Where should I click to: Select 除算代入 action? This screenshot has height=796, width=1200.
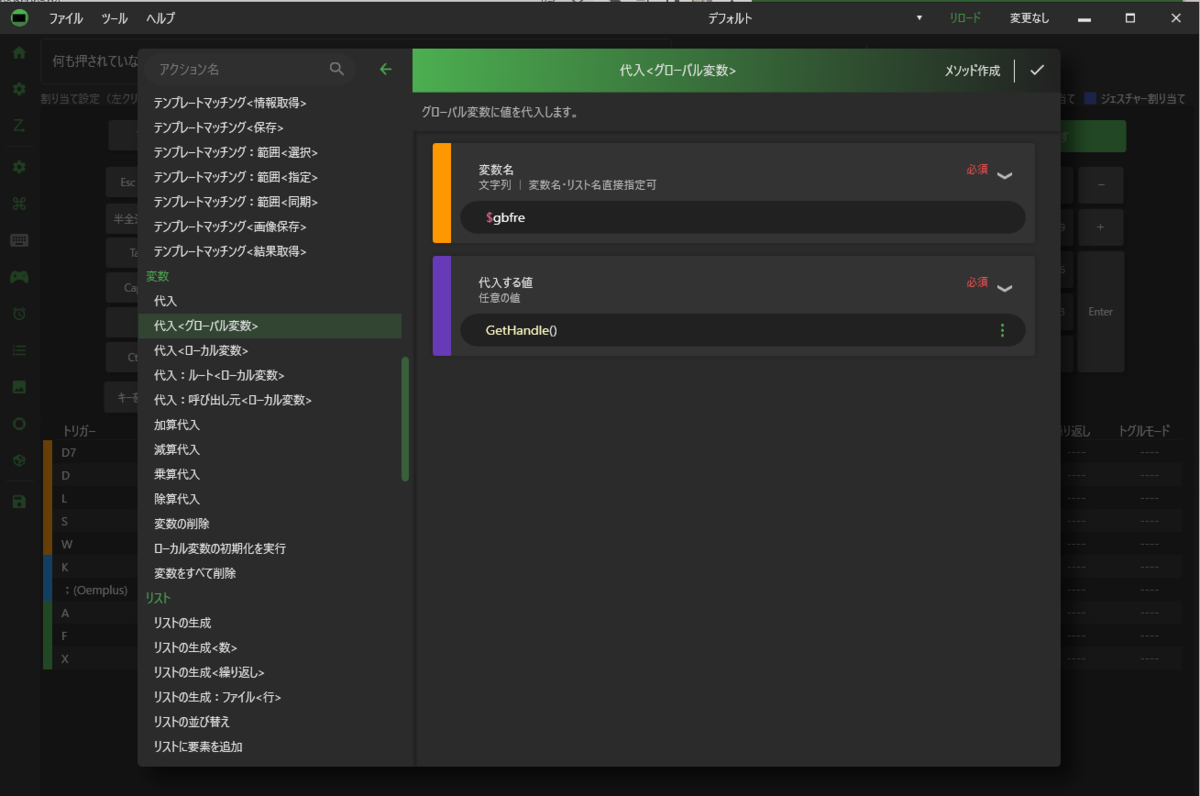pyautogui.click(x=270, y=499)
